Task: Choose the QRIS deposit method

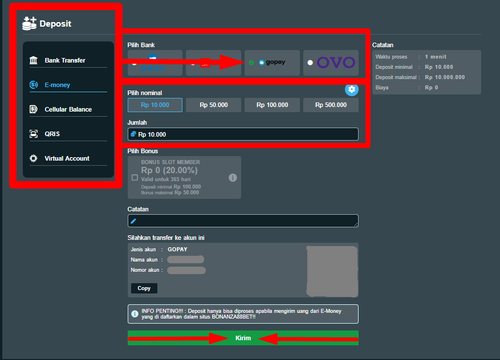Action: click(x=68, y=134)
